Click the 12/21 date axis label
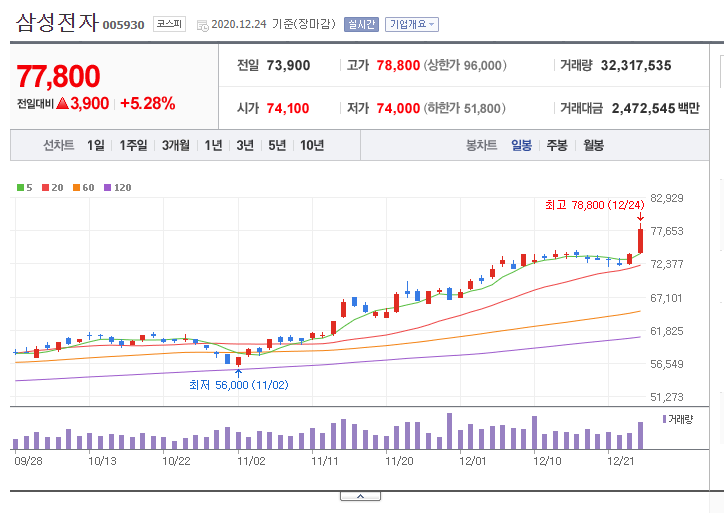Screen dimensions: 724x513 click(621, 461)
